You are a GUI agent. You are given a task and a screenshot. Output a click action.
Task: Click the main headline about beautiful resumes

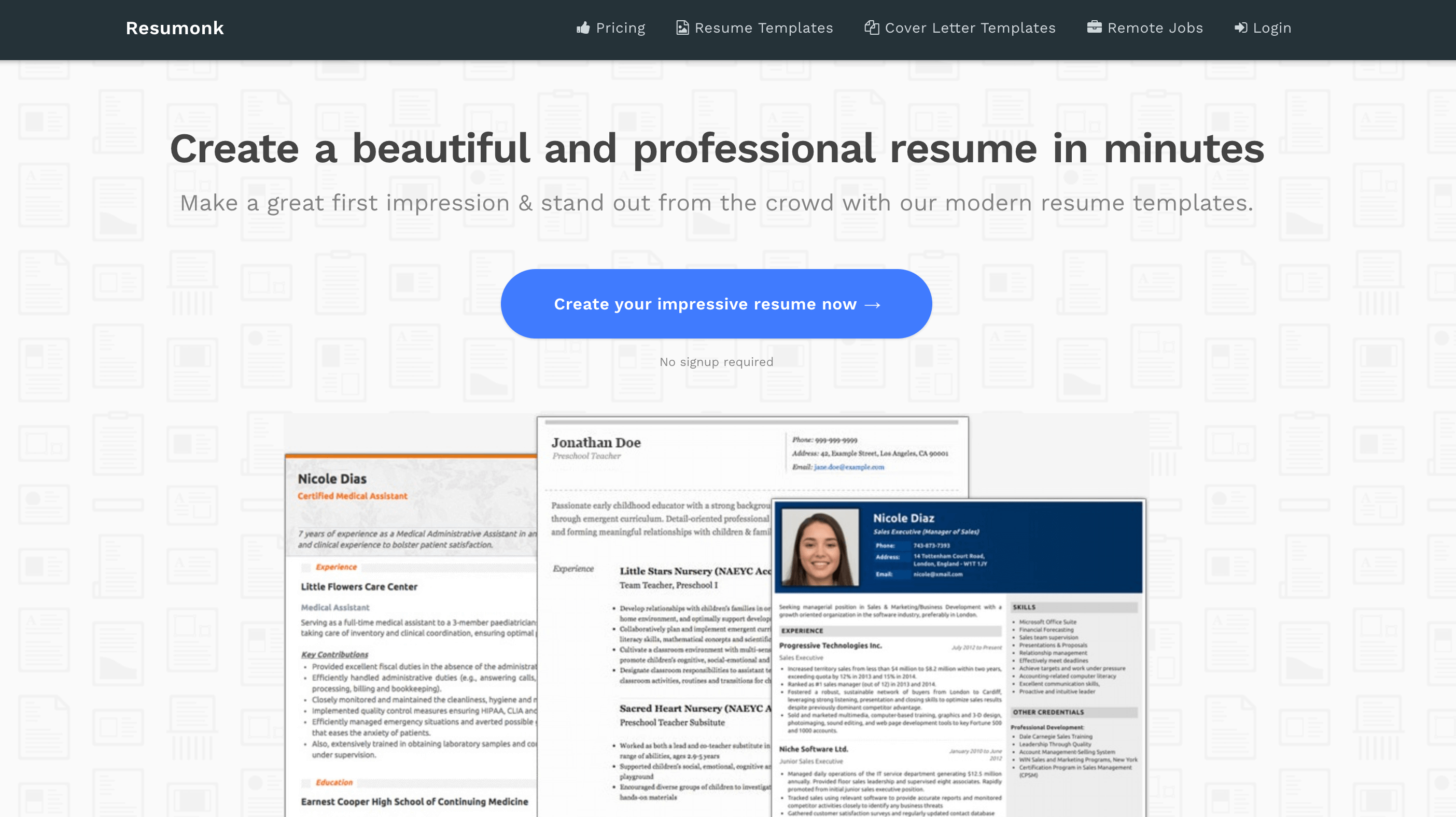pos(717,149)
